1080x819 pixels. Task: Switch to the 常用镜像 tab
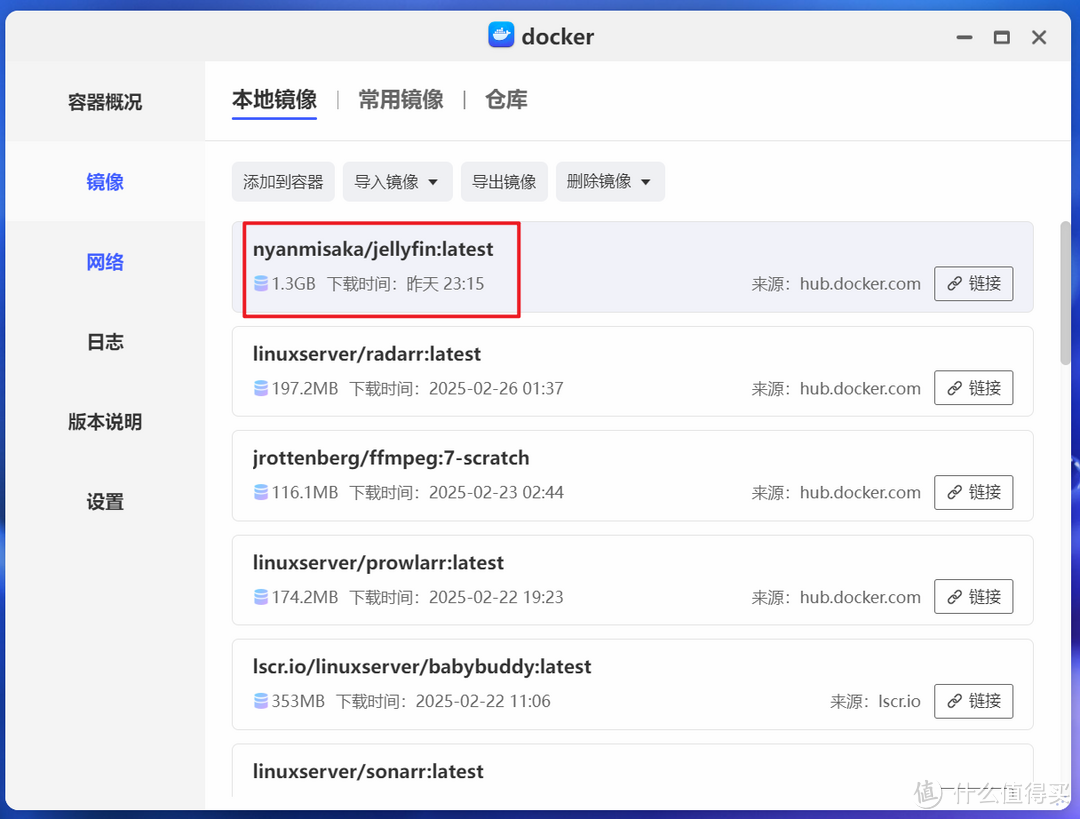400,100
